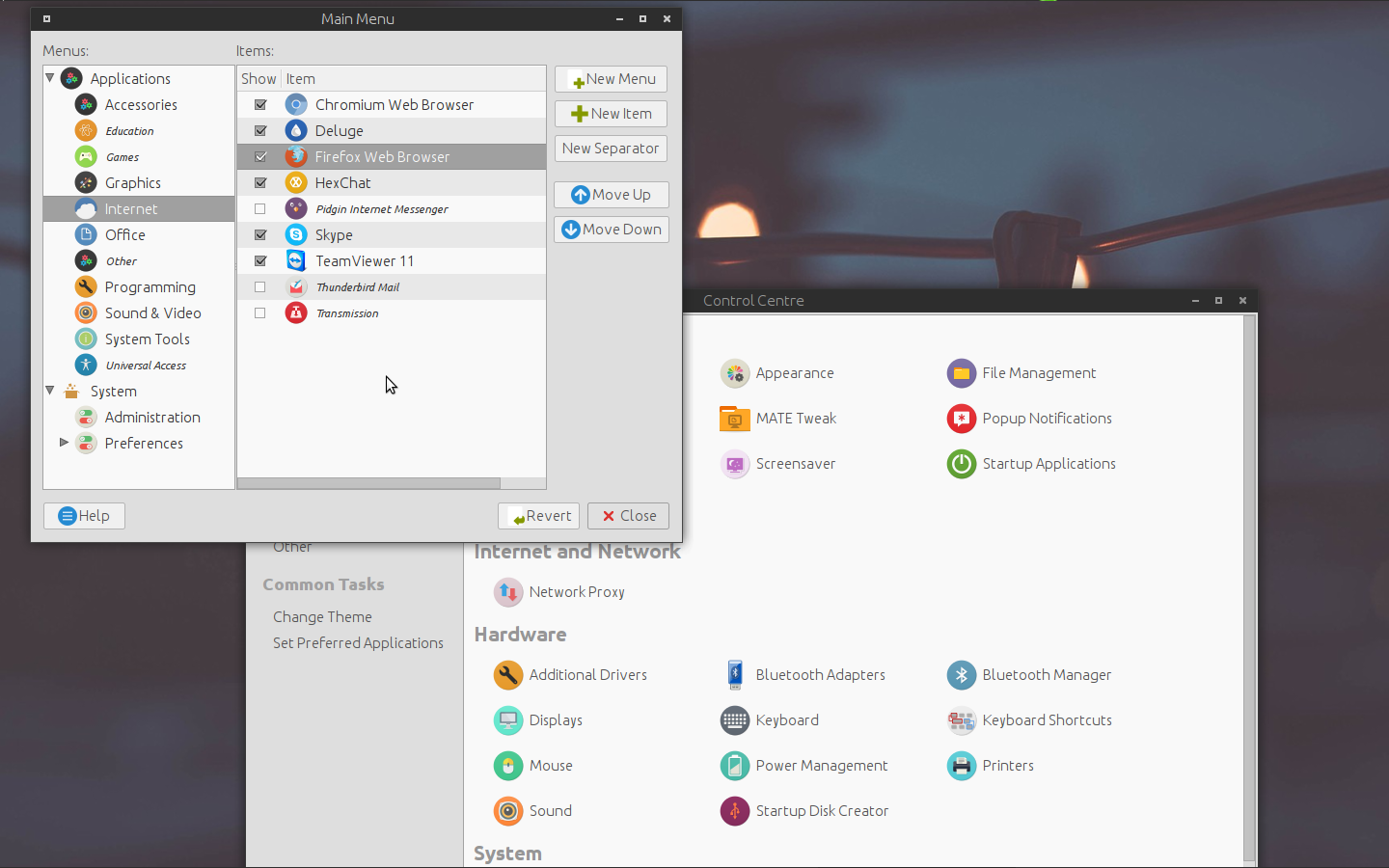Image resolution: width=1389 pixels, height=868 pixels.
Task: Click the New Separator button
Action: (611, 149)
